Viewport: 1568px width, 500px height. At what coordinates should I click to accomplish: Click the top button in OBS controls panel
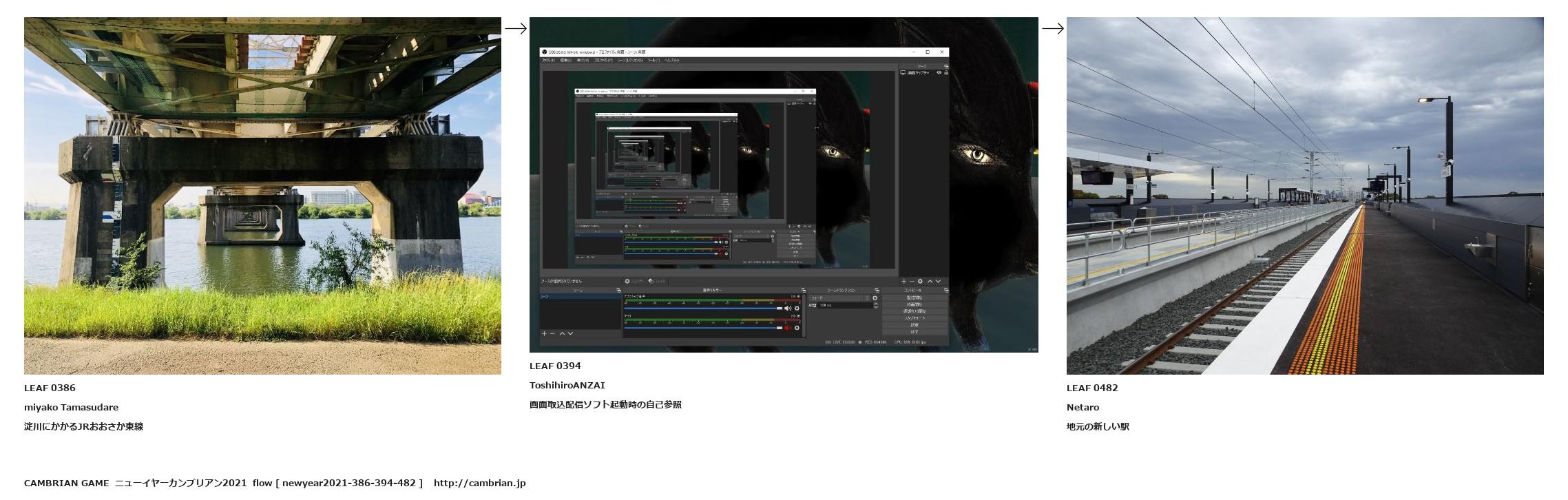914,298
